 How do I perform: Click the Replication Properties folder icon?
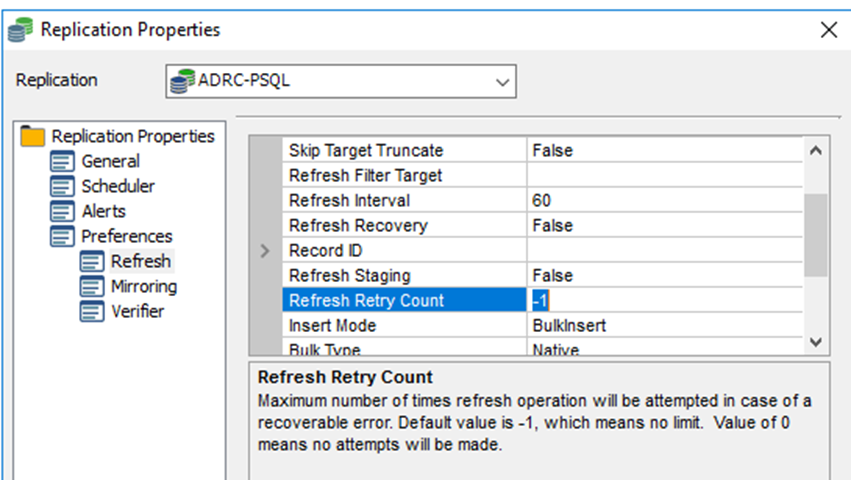[x=33, y=136]
